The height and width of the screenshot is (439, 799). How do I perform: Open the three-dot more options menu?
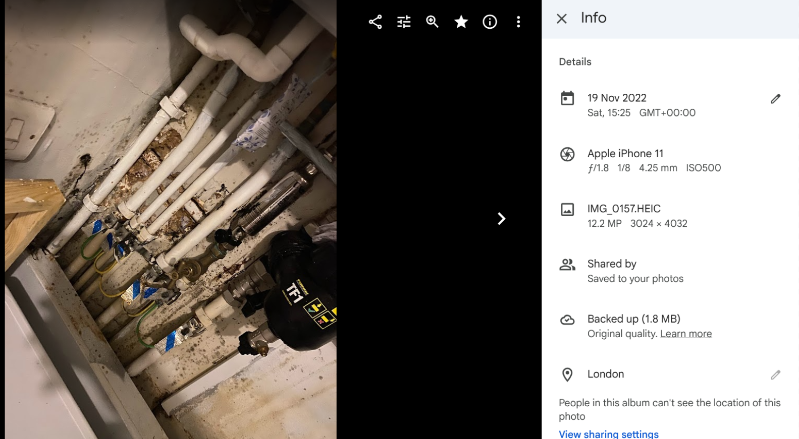[x=518, y=22]
